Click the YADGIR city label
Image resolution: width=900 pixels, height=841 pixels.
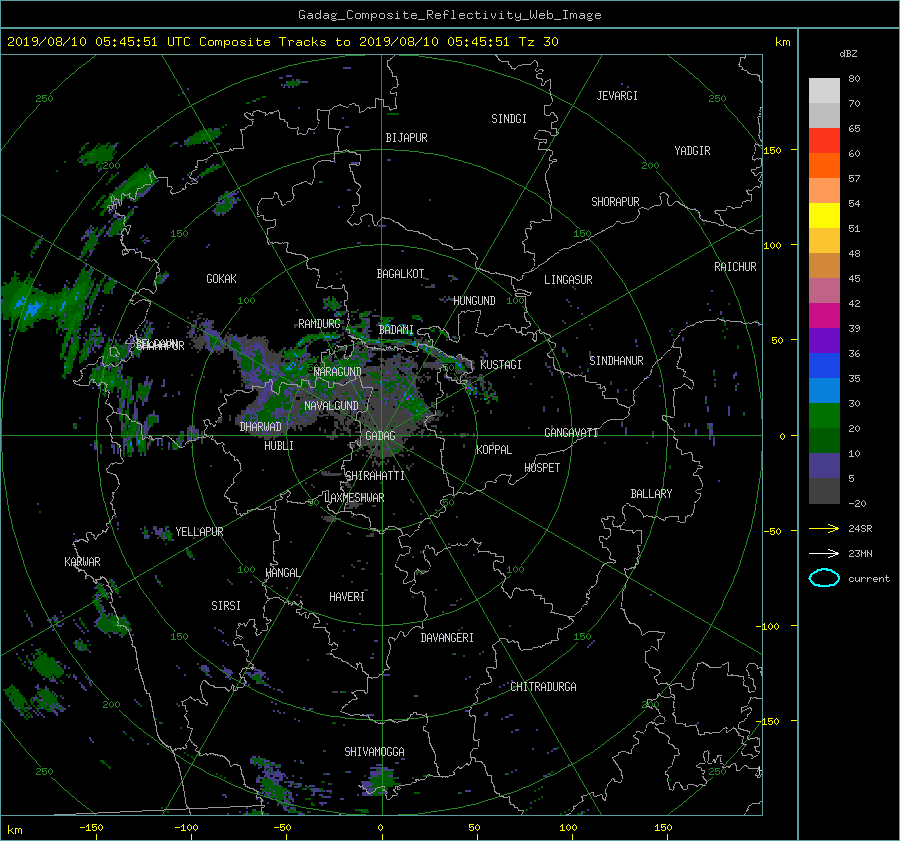(x=692, y=151)
